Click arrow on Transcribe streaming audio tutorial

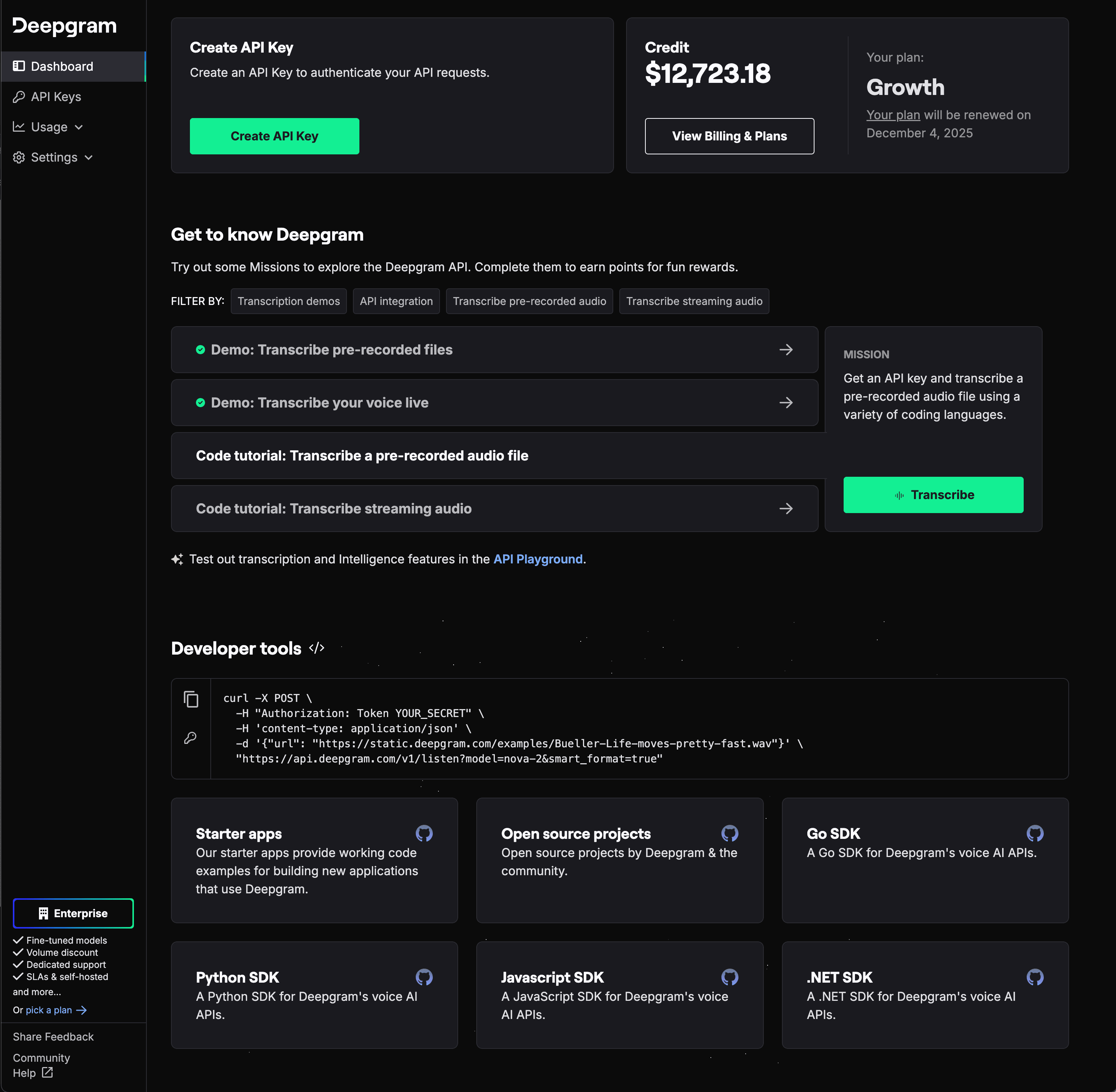pyautogui.click(x=786, y=508)
